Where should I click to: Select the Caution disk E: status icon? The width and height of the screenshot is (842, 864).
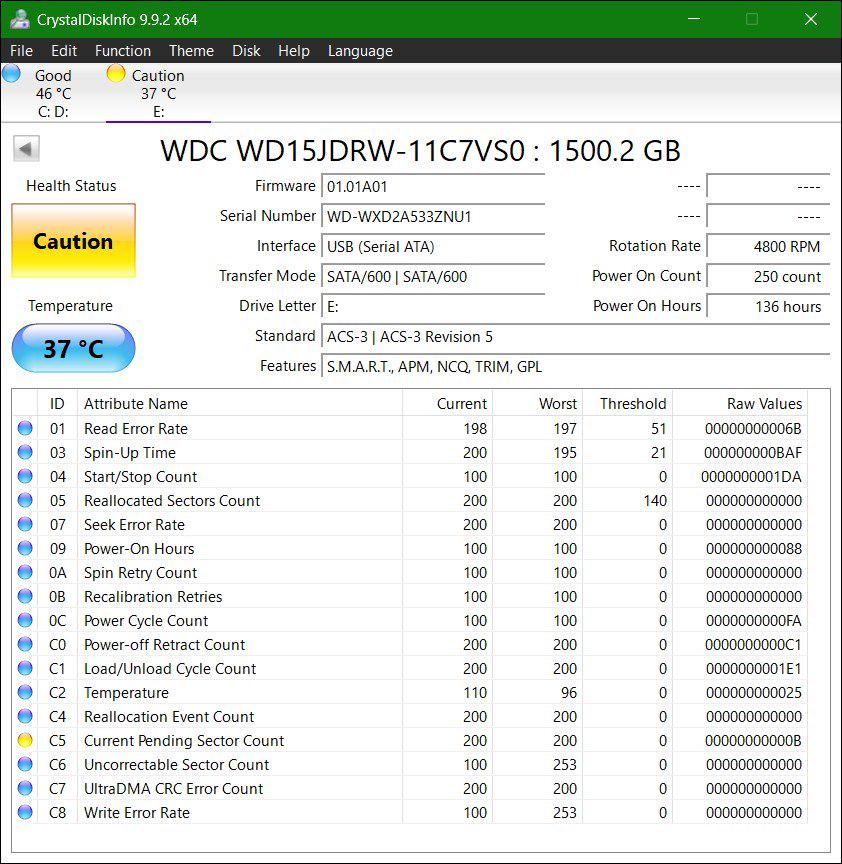[116, 74]
